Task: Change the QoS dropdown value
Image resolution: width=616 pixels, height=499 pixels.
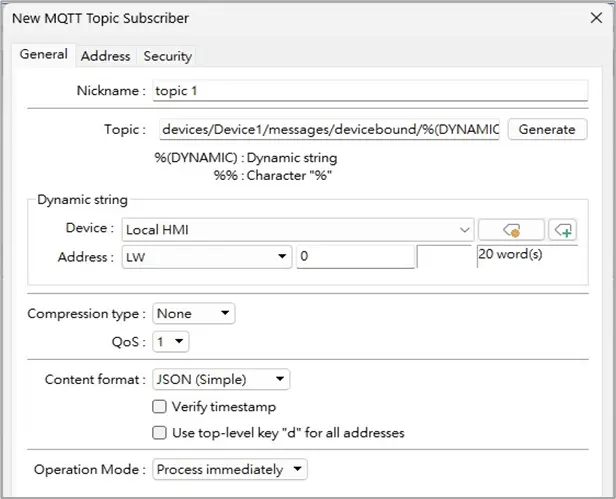Action: 171,341
